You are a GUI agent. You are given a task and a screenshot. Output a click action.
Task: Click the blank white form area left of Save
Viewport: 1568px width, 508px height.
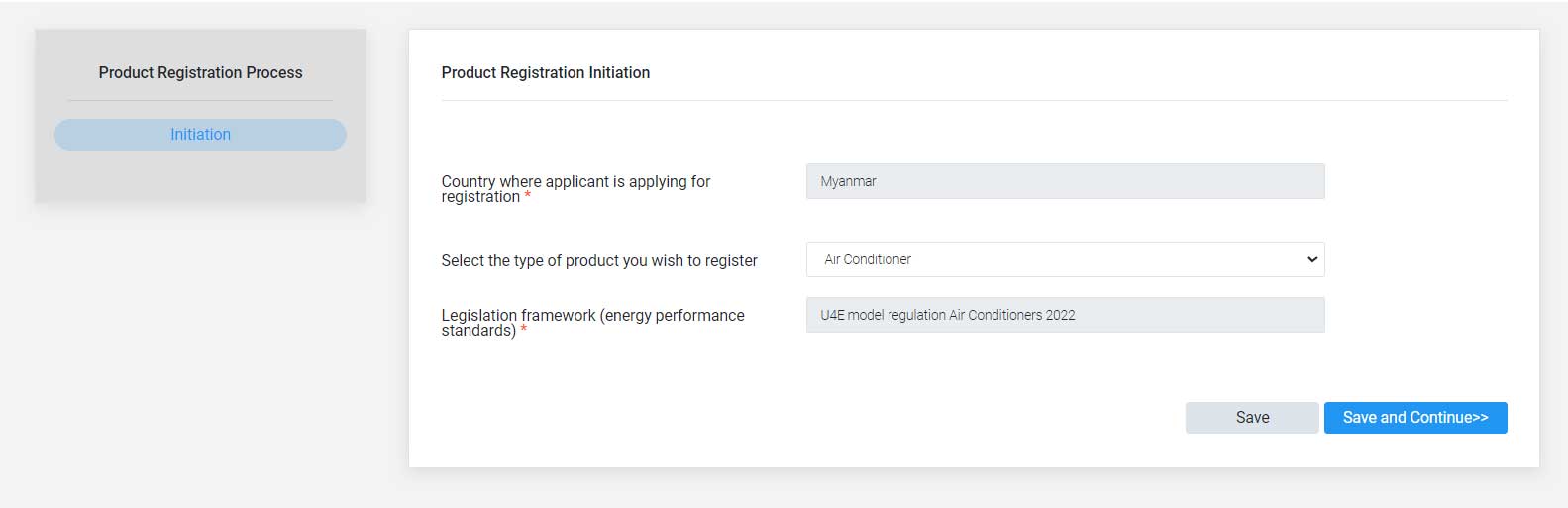tap(792, 418)
